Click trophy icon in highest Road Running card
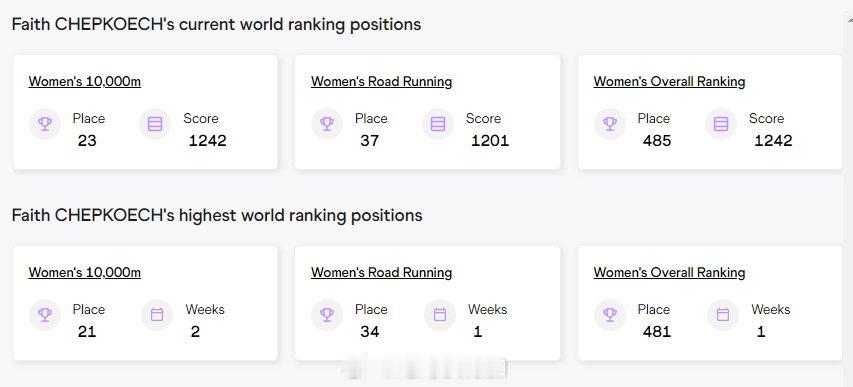 tap(327, 315)
